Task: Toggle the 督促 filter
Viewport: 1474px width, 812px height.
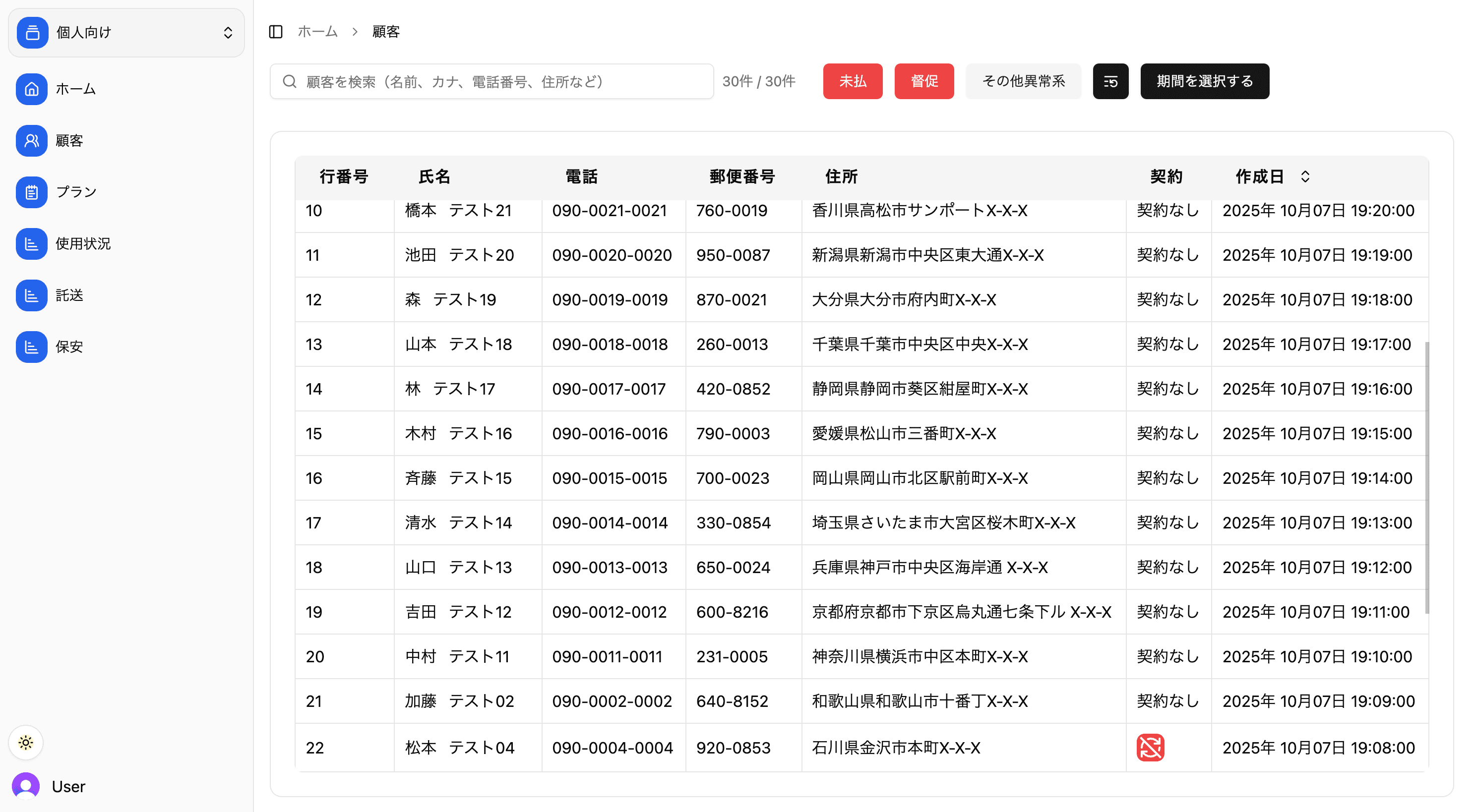Action: (x=924, y=81)
